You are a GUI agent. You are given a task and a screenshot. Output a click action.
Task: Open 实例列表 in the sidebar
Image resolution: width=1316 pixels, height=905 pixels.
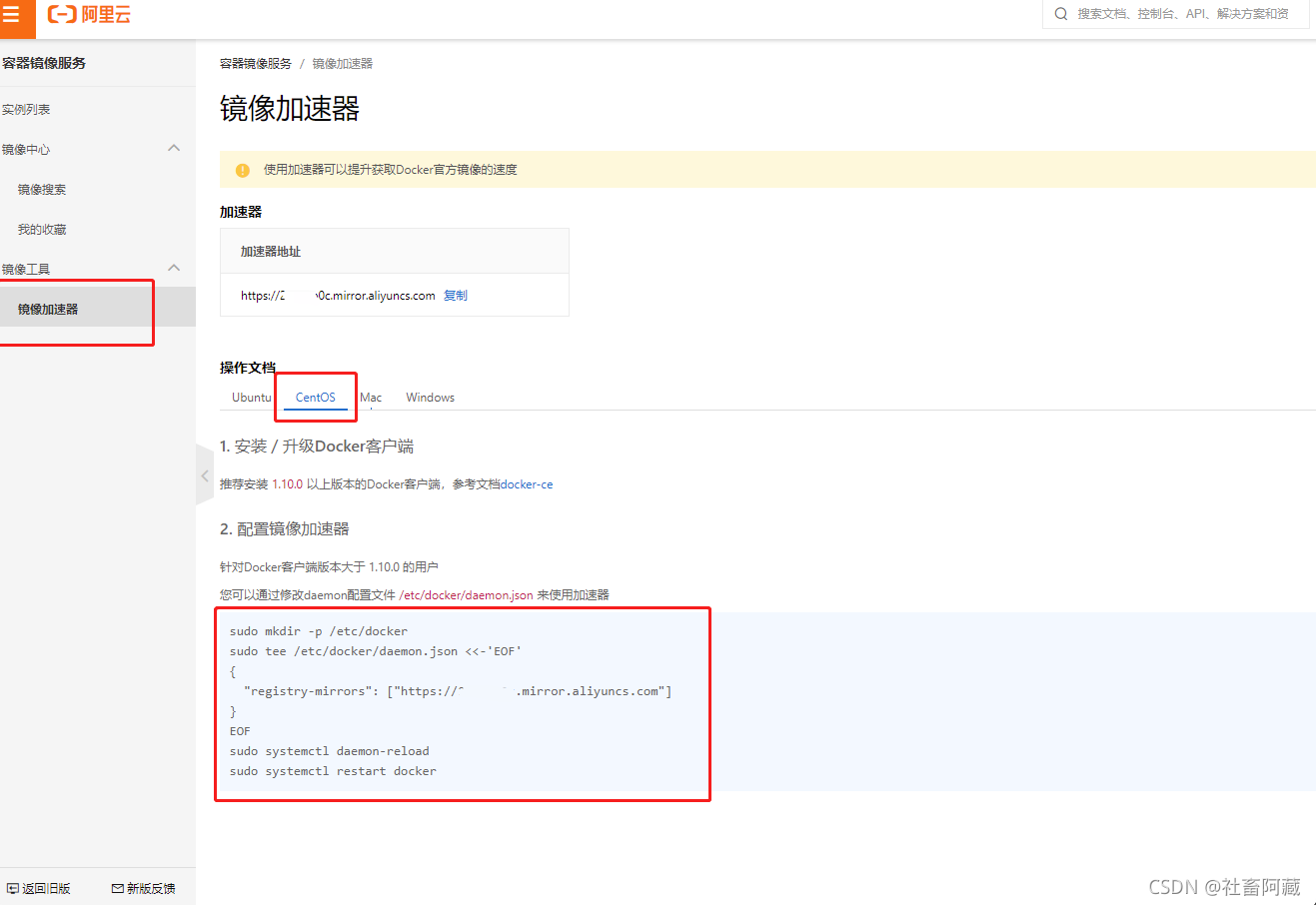[x=26, y=110]
